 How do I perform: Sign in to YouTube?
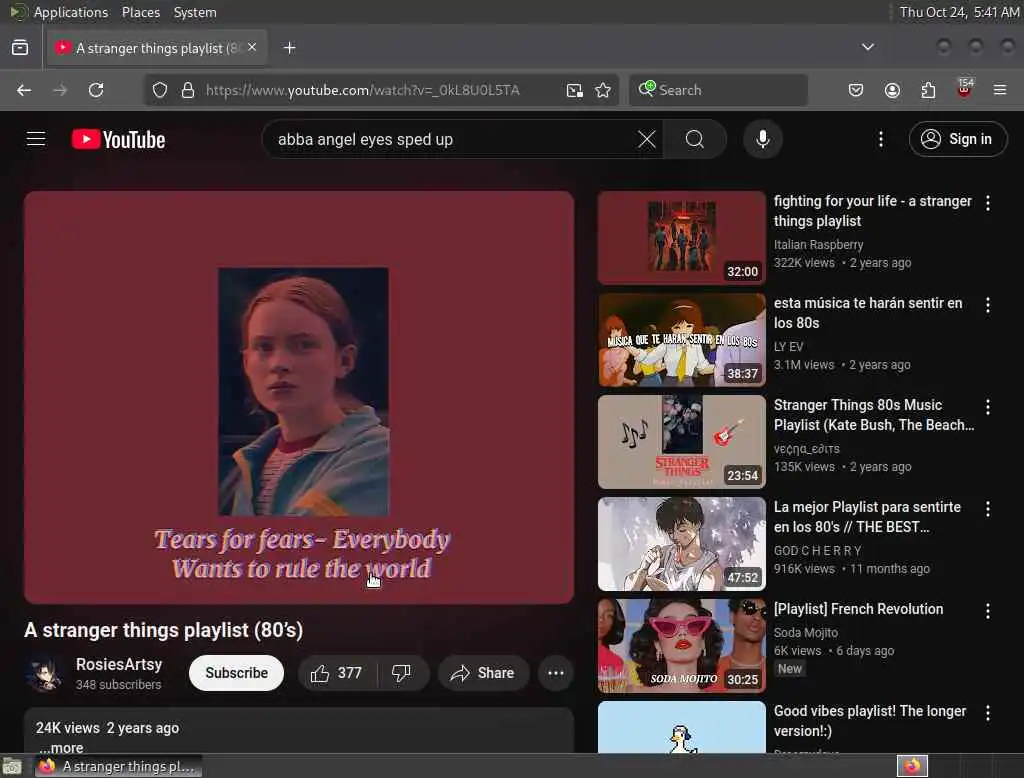(957, 139)
